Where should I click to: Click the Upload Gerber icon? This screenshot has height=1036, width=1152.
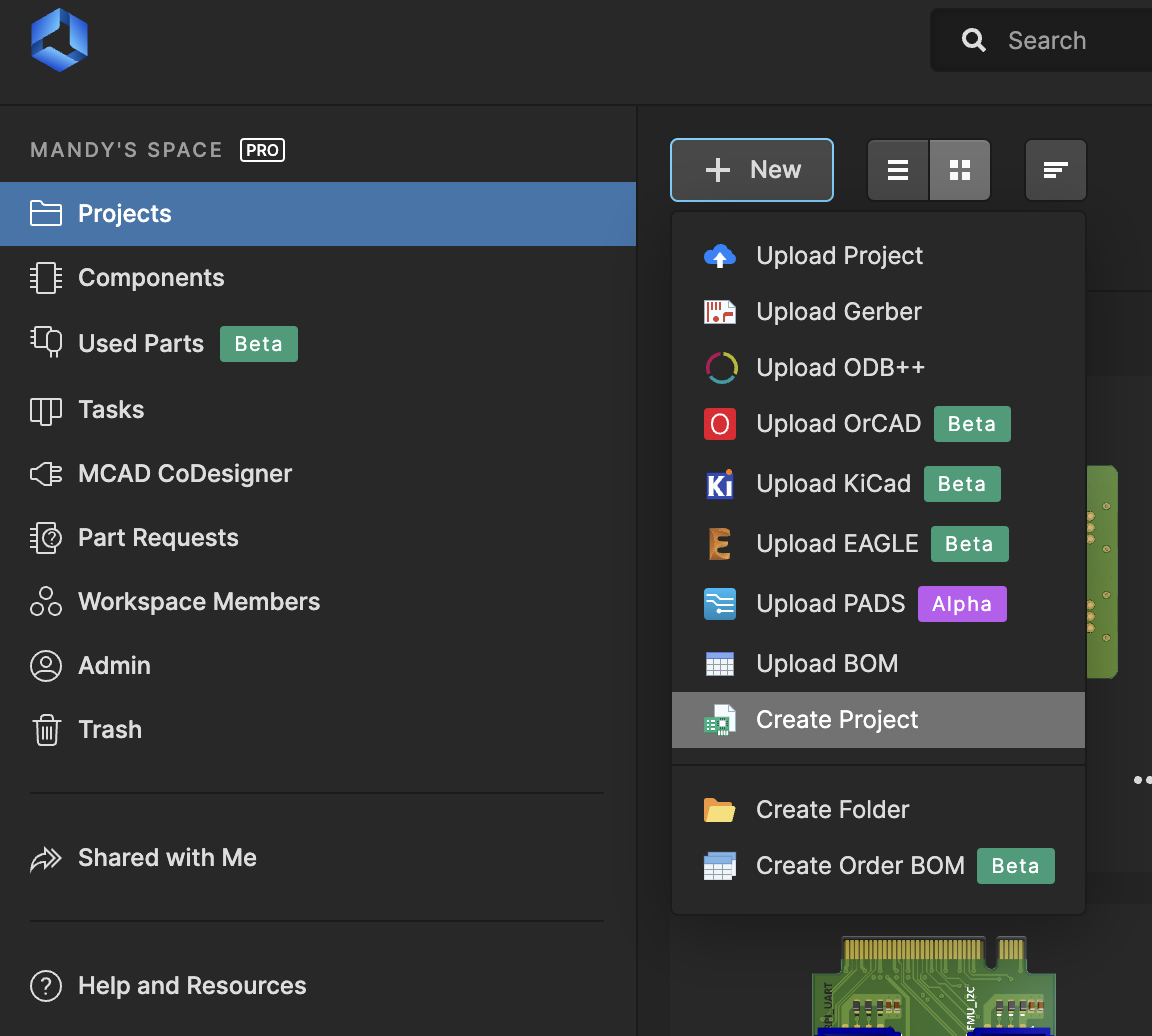(x=719, y=312)
